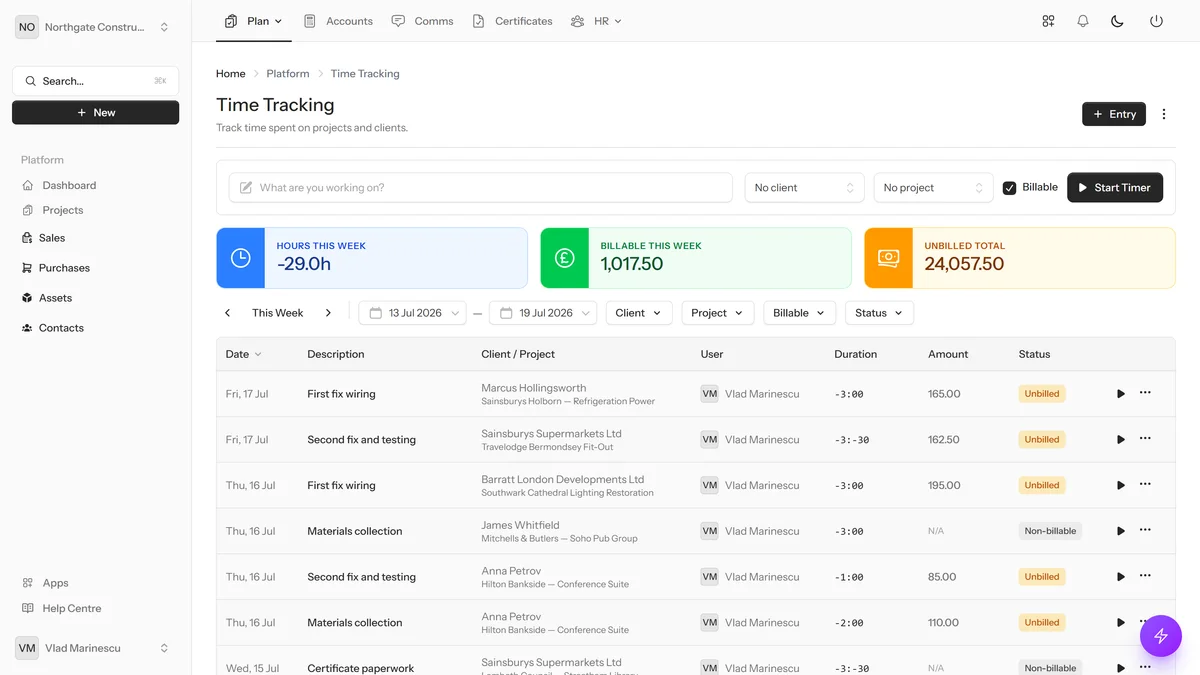Go to next week arrow

click(328, 313)
